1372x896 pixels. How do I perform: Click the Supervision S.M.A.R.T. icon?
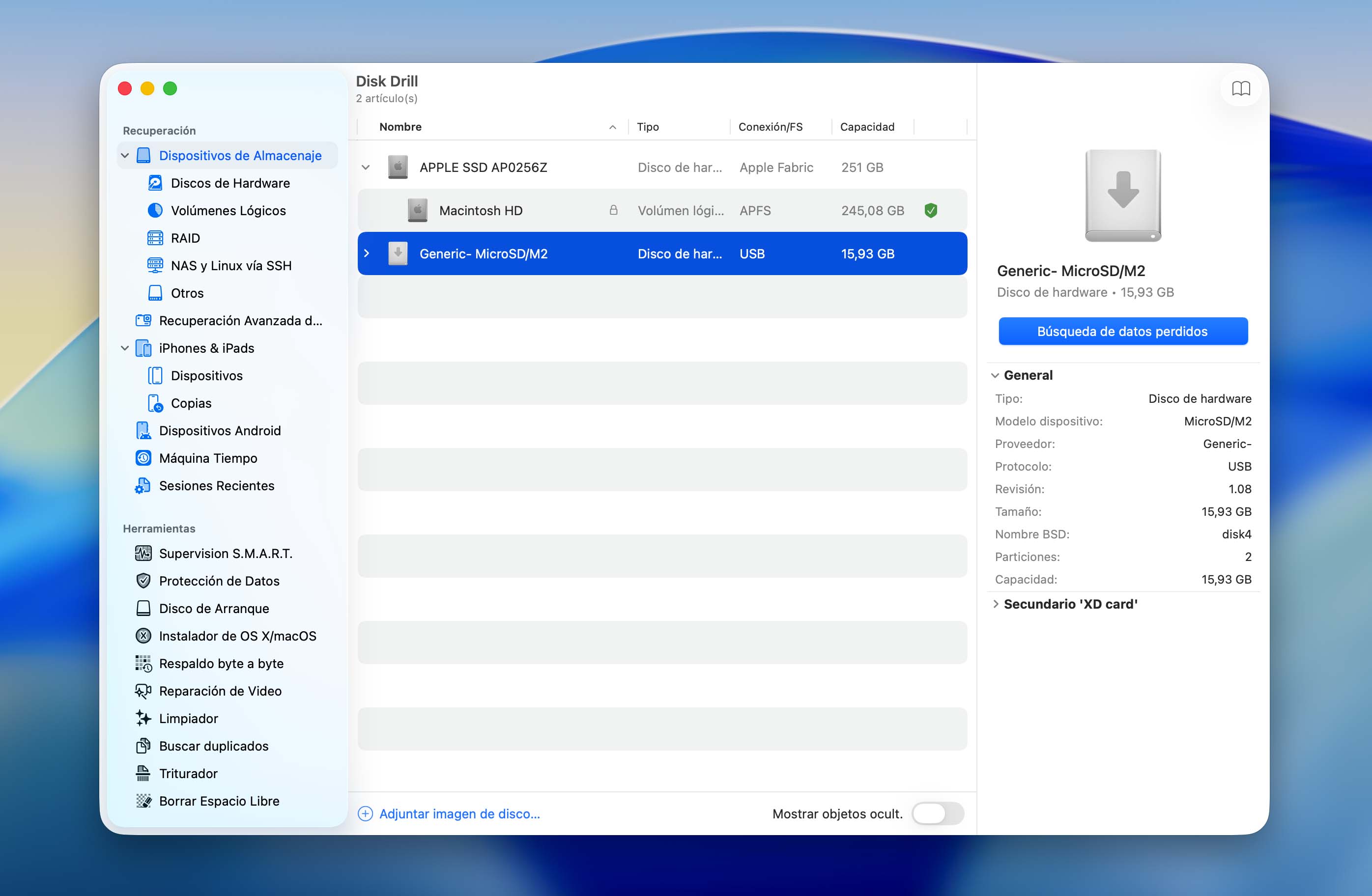tap(143, 553)
